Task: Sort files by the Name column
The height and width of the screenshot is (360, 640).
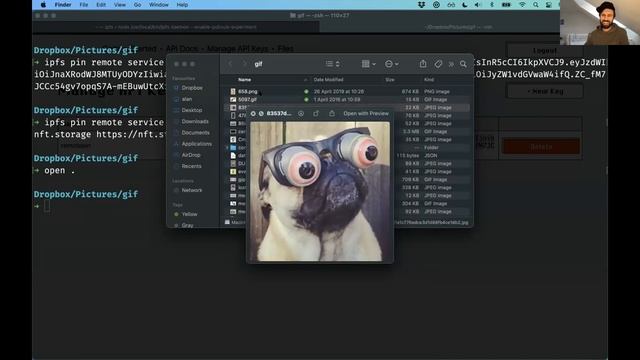Action: click(x=244, y=80)
